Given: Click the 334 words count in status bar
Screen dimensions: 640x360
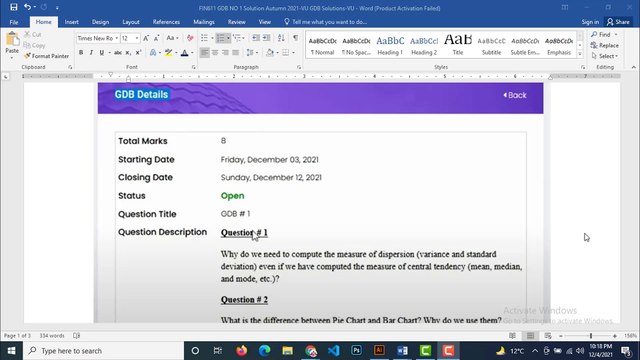Looking at the screenshot, I should coord(52,336).
